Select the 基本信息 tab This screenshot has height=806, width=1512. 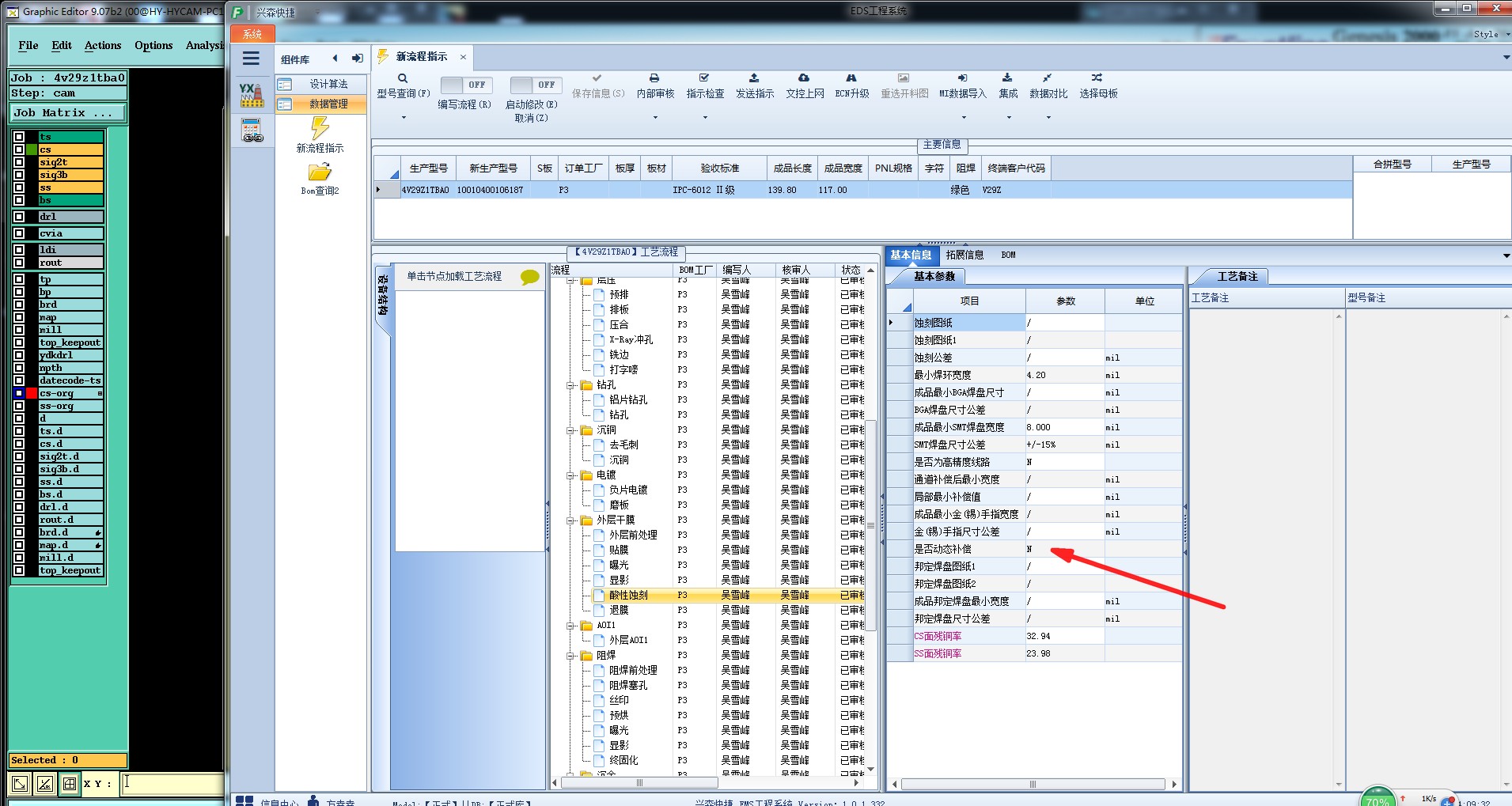pos(911,255)
